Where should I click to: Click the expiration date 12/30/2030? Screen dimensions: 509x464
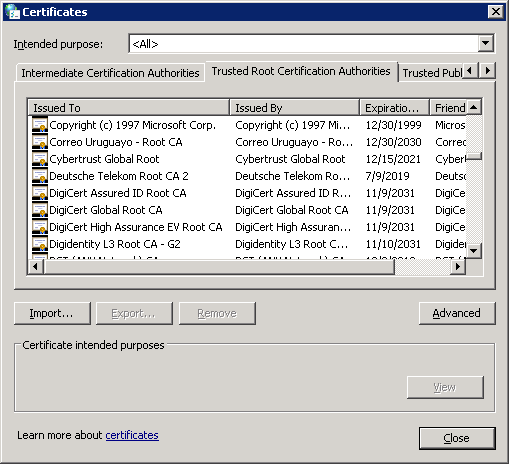[x=393, y=142]
